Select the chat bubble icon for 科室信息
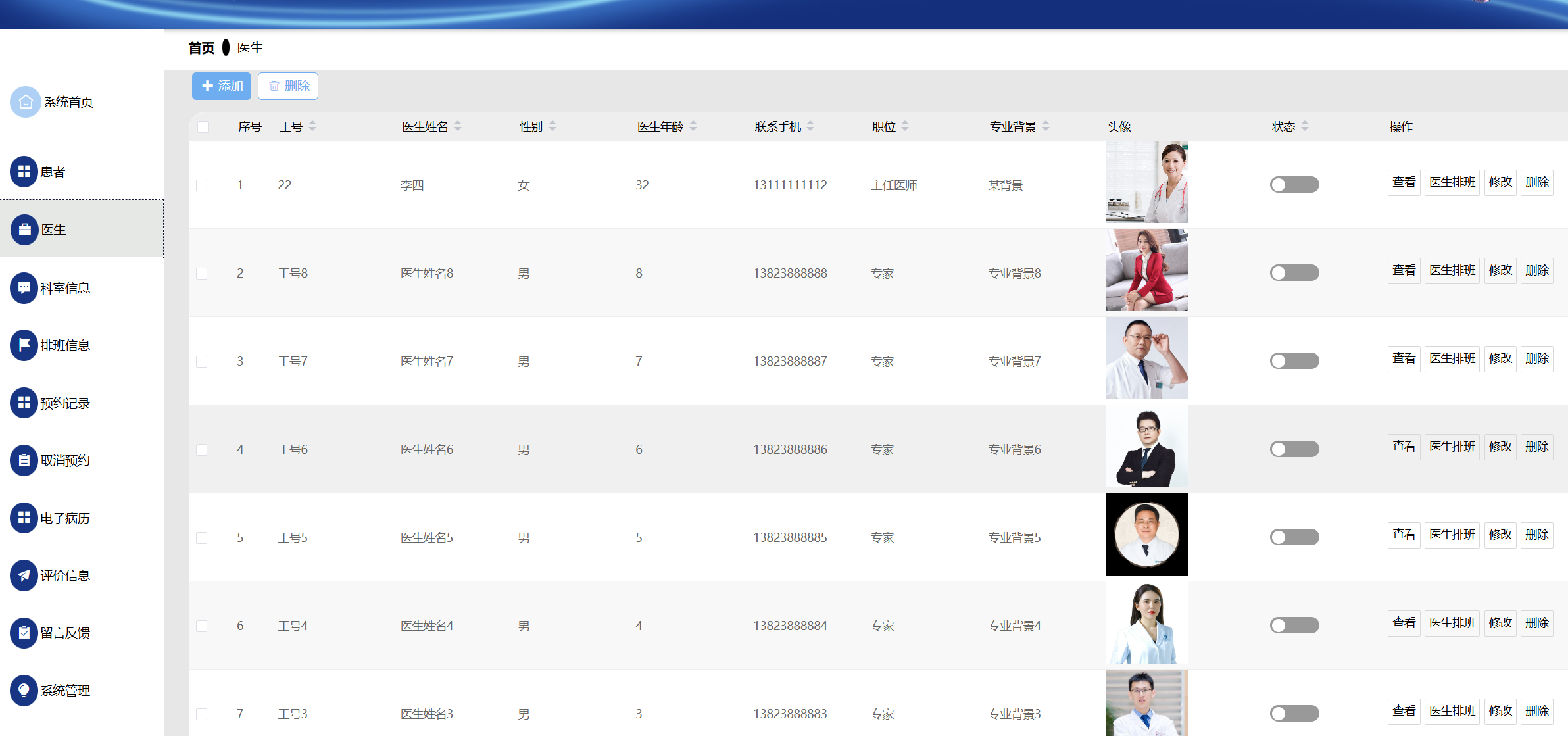 [24, 288]
